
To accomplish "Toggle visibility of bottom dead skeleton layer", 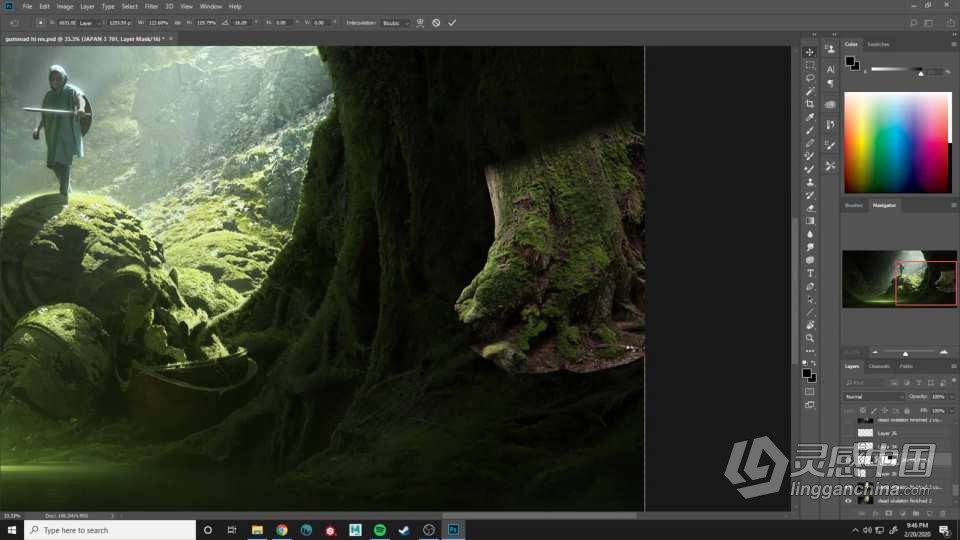I will point(848,501).
